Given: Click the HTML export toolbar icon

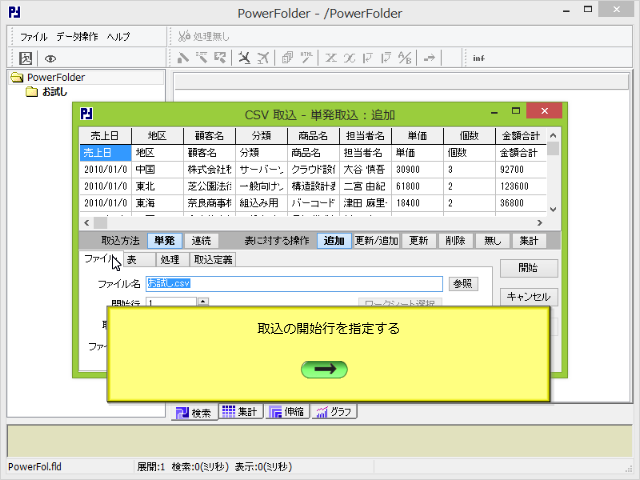Looking at the screenshot, I should pos(306,58).
